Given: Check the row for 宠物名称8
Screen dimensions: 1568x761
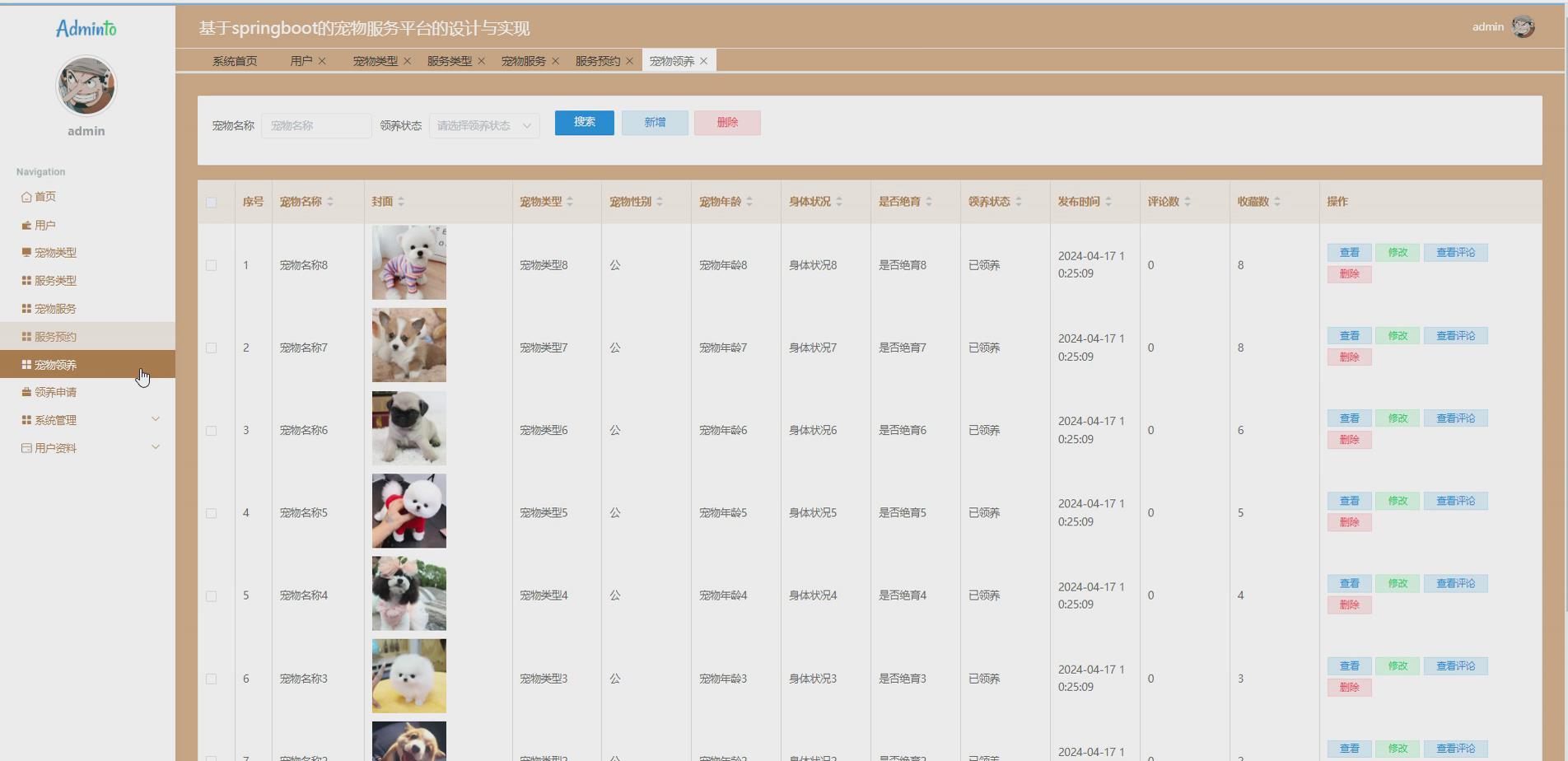Looking at the screenshot, I should pyautogui.click(x=212, y=265).
